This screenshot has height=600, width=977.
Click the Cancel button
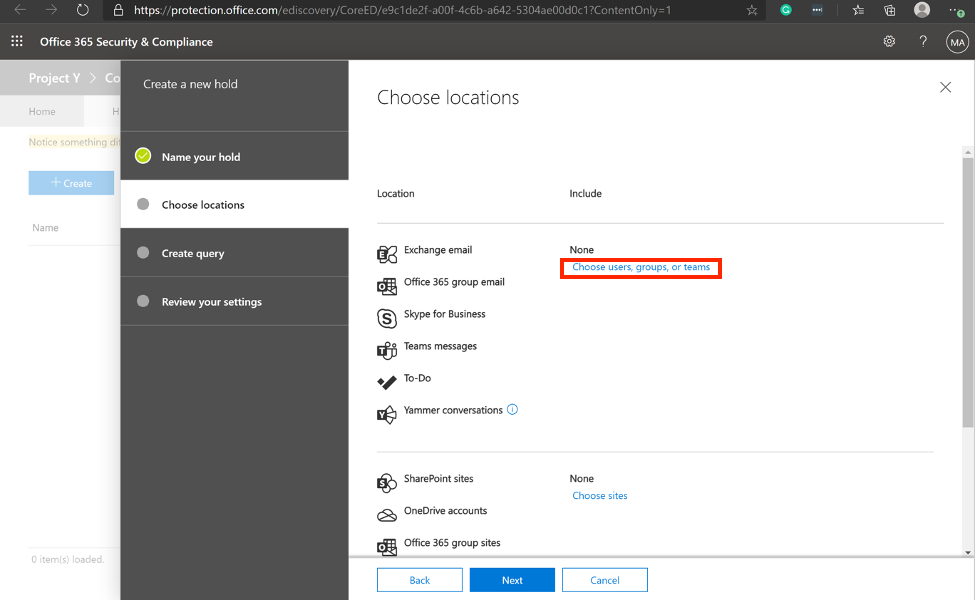[604, 580]
